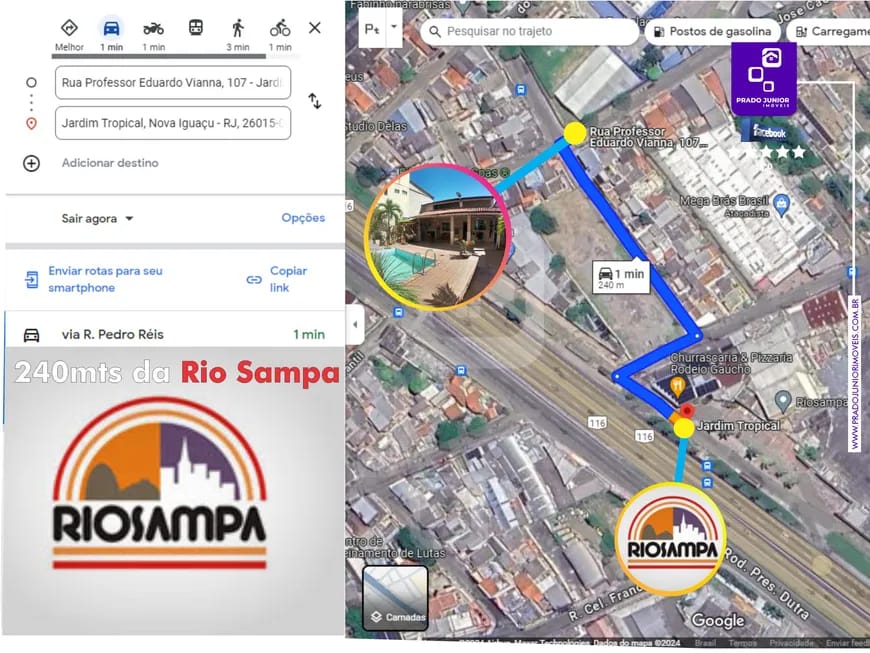Open the Riosampa location pin
The height and width of the screenshot is (653, 870).
[783, 401]
